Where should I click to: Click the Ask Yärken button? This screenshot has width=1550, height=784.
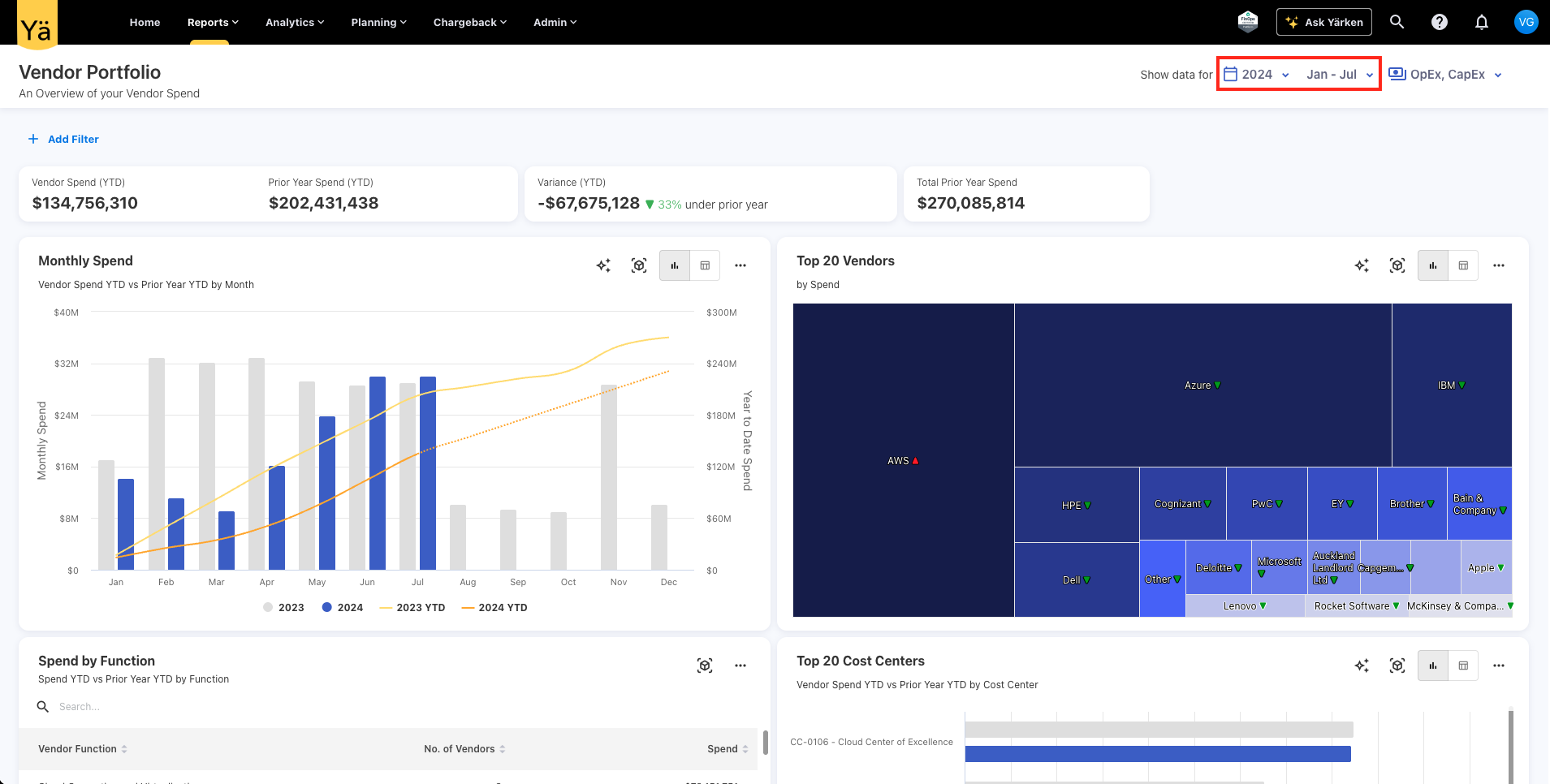(1323, 22)
